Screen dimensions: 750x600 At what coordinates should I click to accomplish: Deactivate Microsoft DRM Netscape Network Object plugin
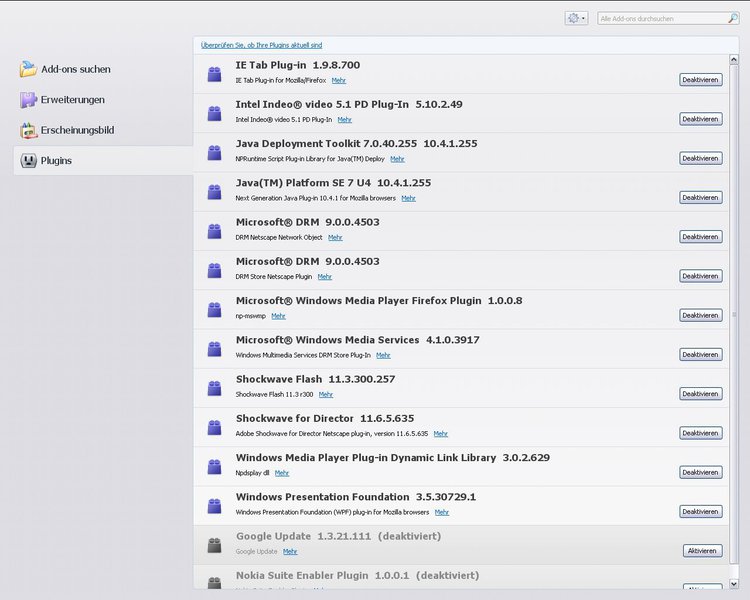click(x=701, y=237)
